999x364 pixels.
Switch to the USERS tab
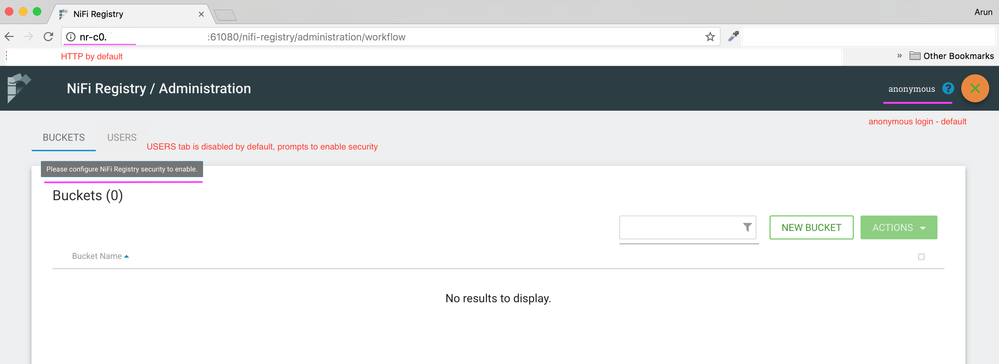tap(122, 138)
